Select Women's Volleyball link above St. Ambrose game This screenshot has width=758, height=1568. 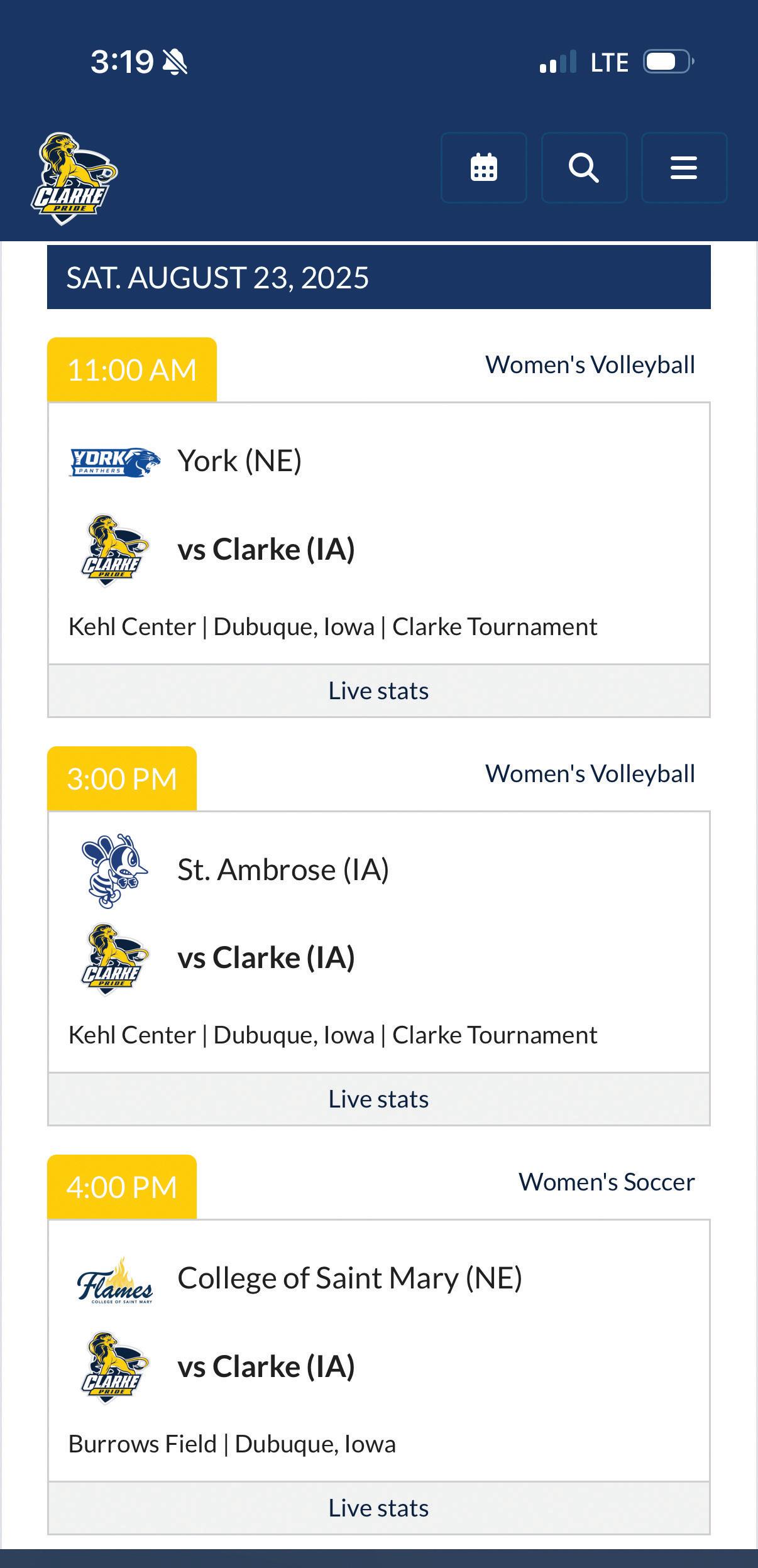(x=590, y=774)
